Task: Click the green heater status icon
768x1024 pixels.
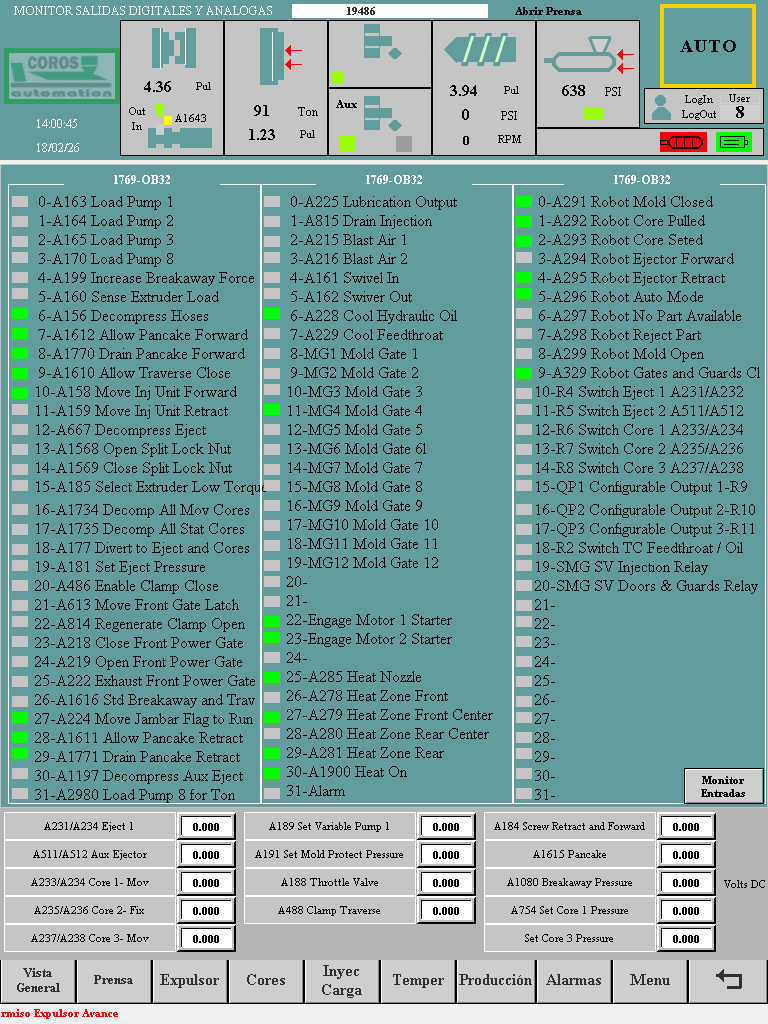Action: point(733,142)
